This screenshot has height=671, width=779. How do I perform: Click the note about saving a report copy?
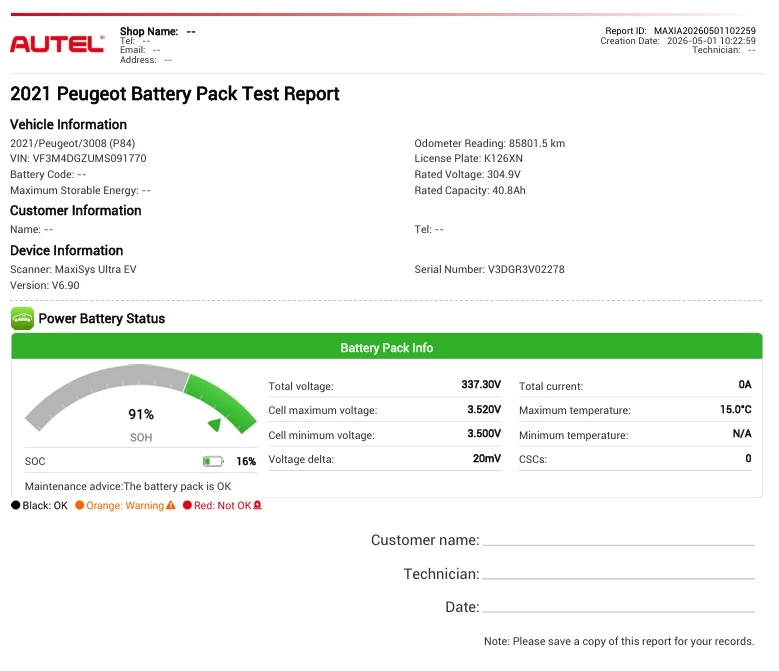click(619, 641)
